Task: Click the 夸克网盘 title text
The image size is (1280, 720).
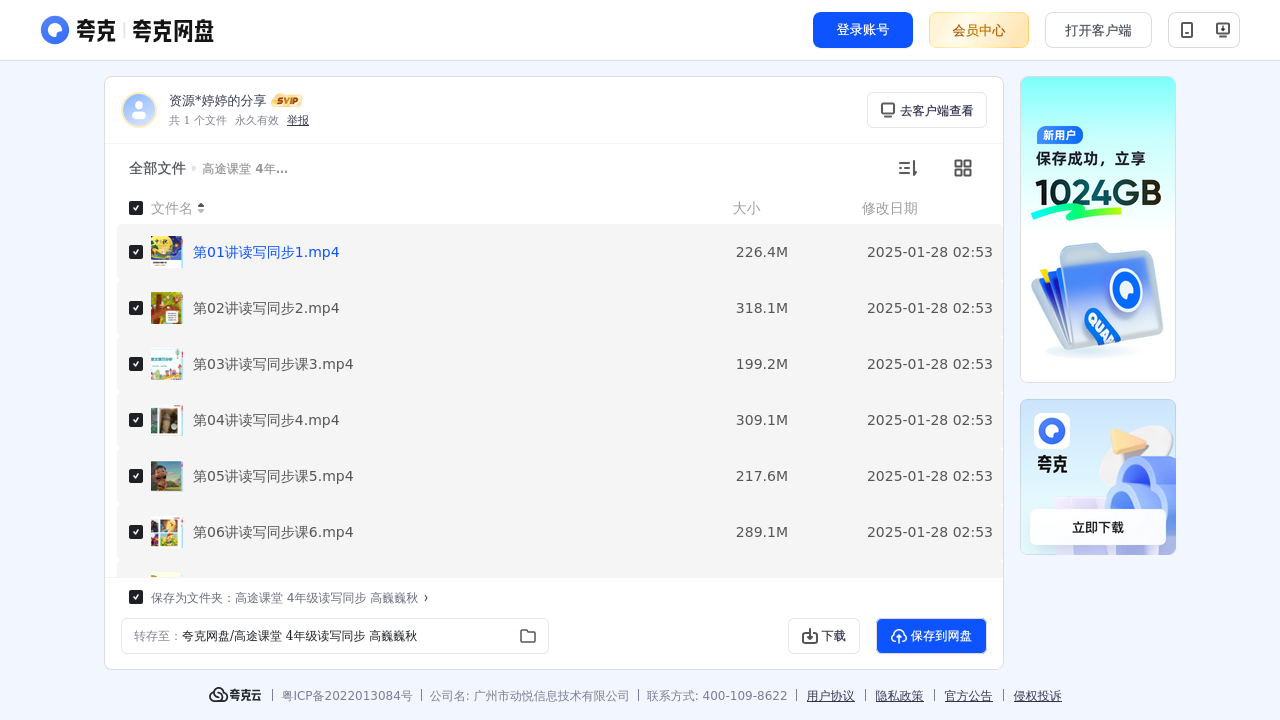Action: (x=173, y=31)
